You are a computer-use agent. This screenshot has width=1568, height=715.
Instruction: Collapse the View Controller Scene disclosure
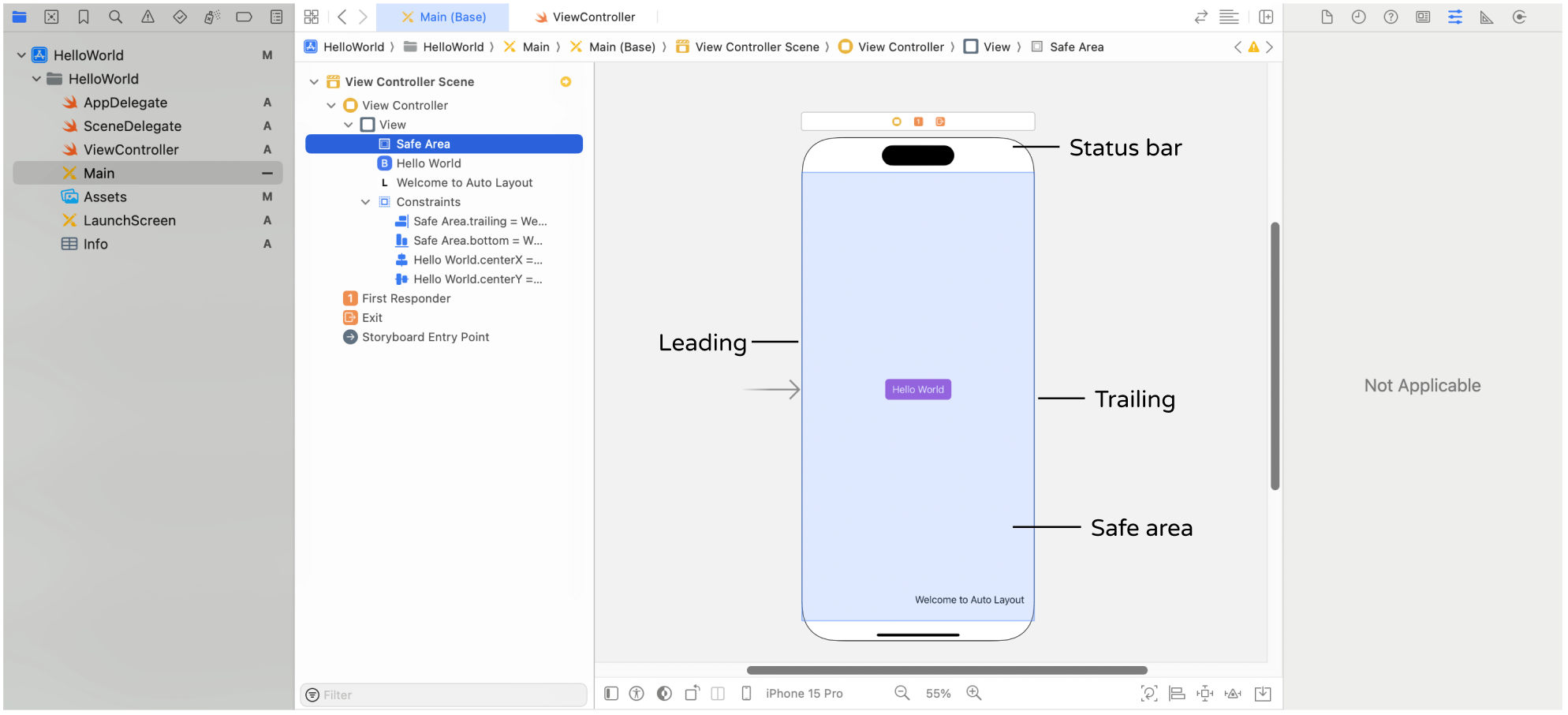pos(314,82)
